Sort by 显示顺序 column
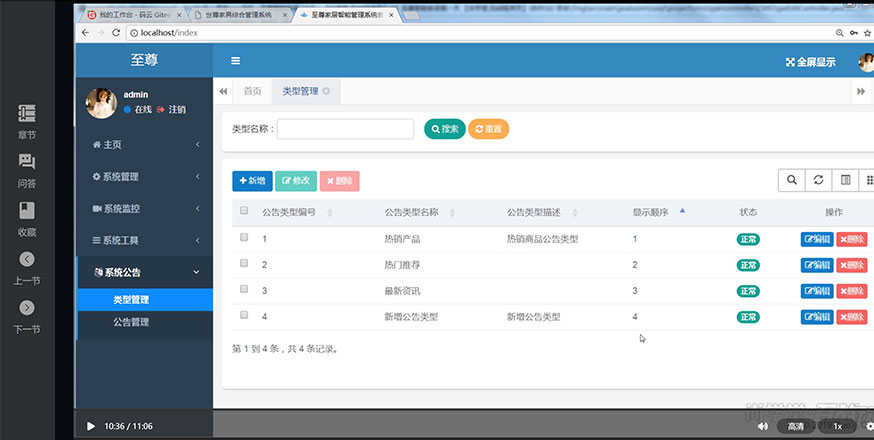The width and height of the screenshot is (874, 440). click(658, 212)
